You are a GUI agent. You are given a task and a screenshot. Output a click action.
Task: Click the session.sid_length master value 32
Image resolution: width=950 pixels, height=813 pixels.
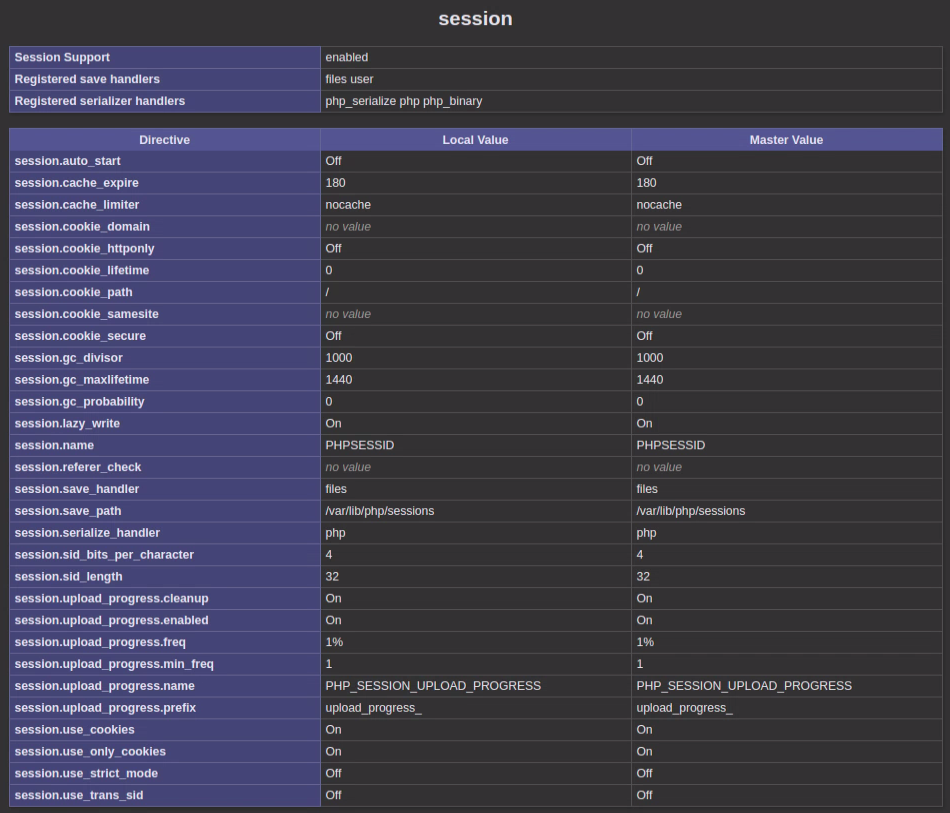[x=643, y=577]
